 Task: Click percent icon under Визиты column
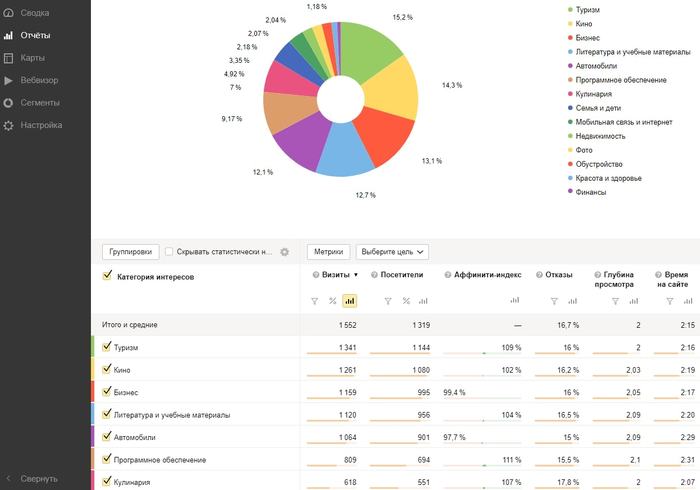point(332,301)
